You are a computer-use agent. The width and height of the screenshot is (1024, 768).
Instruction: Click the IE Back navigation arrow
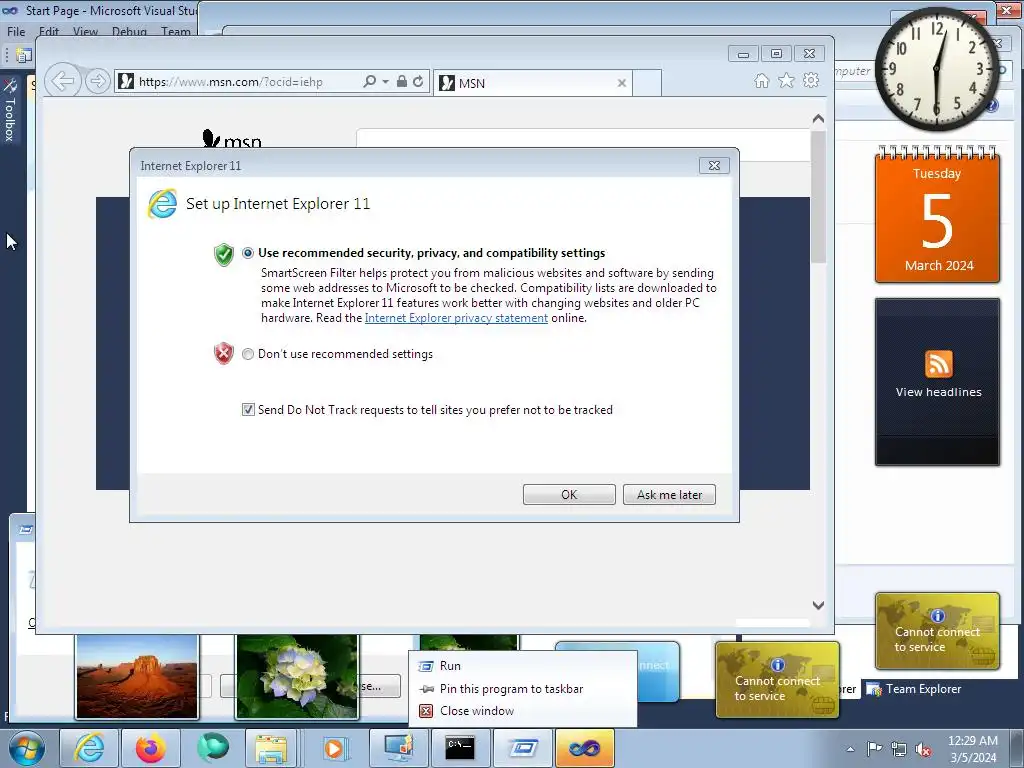pos(63,82)
